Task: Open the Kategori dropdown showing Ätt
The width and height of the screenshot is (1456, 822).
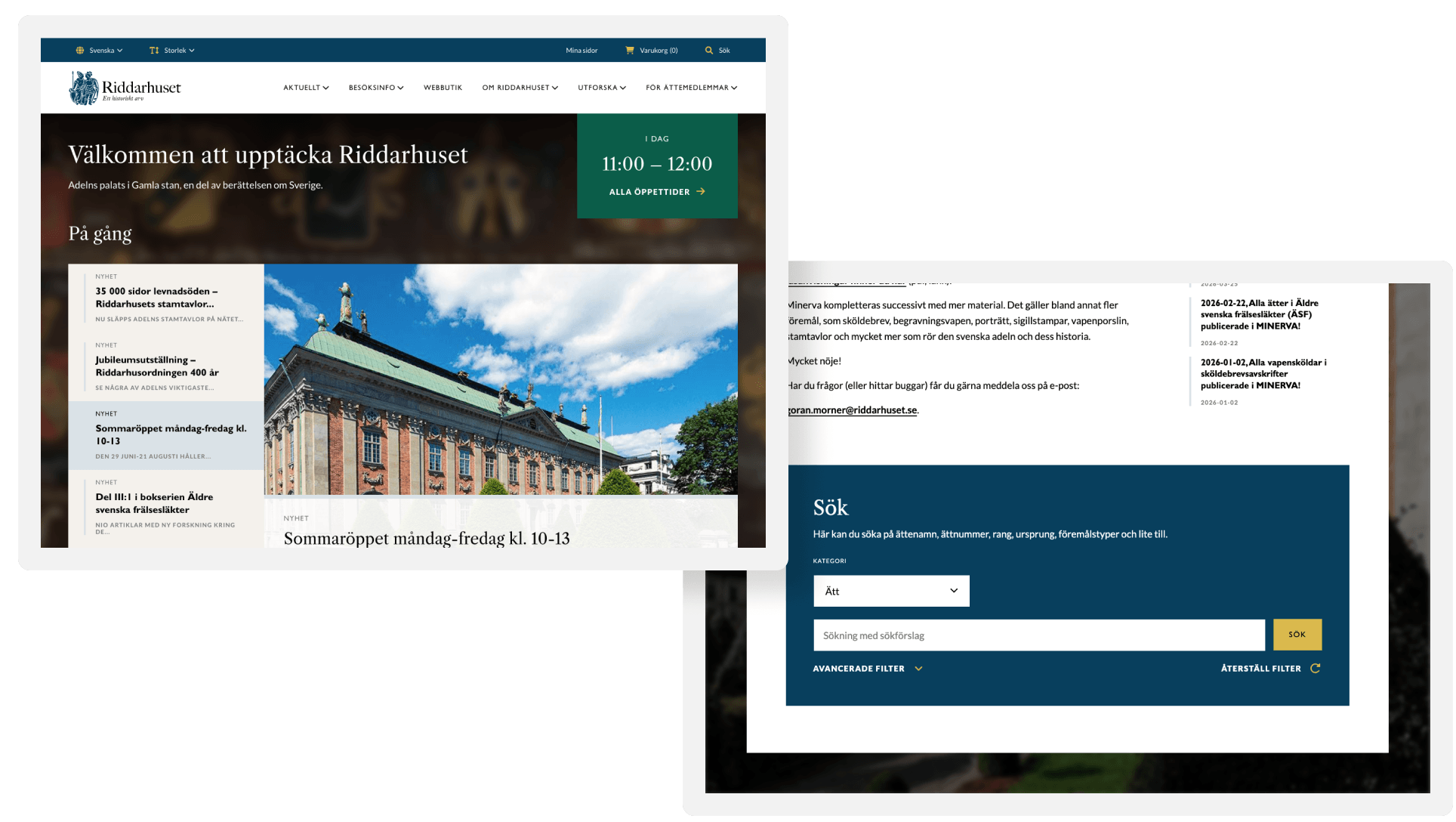Action: pos(891,592)
